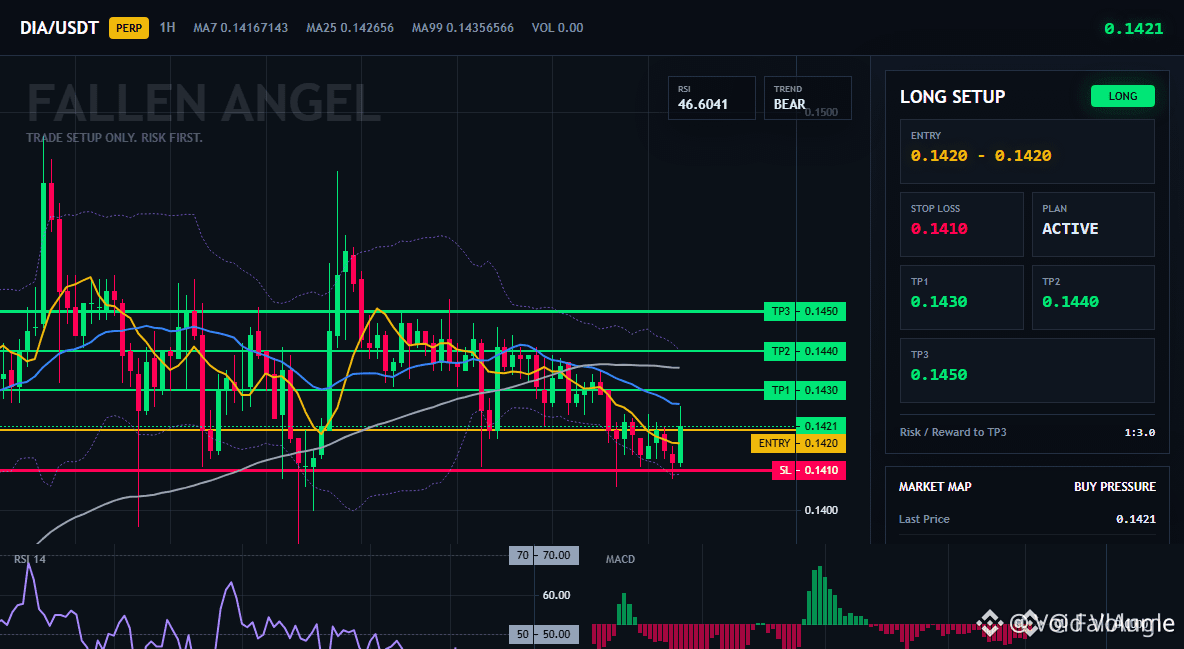This screenshot has height=649, width=1184.
Task: Click the green 0.1421 price in header
Action: (x=1133, y=29)
